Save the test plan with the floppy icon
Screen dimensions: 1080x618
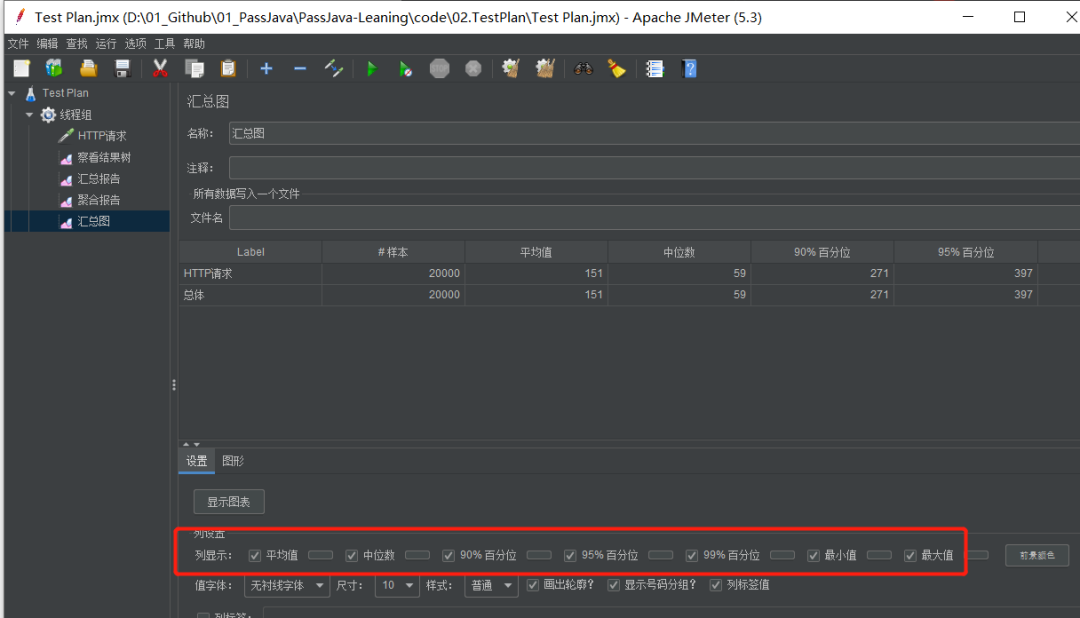coord(122,69)
